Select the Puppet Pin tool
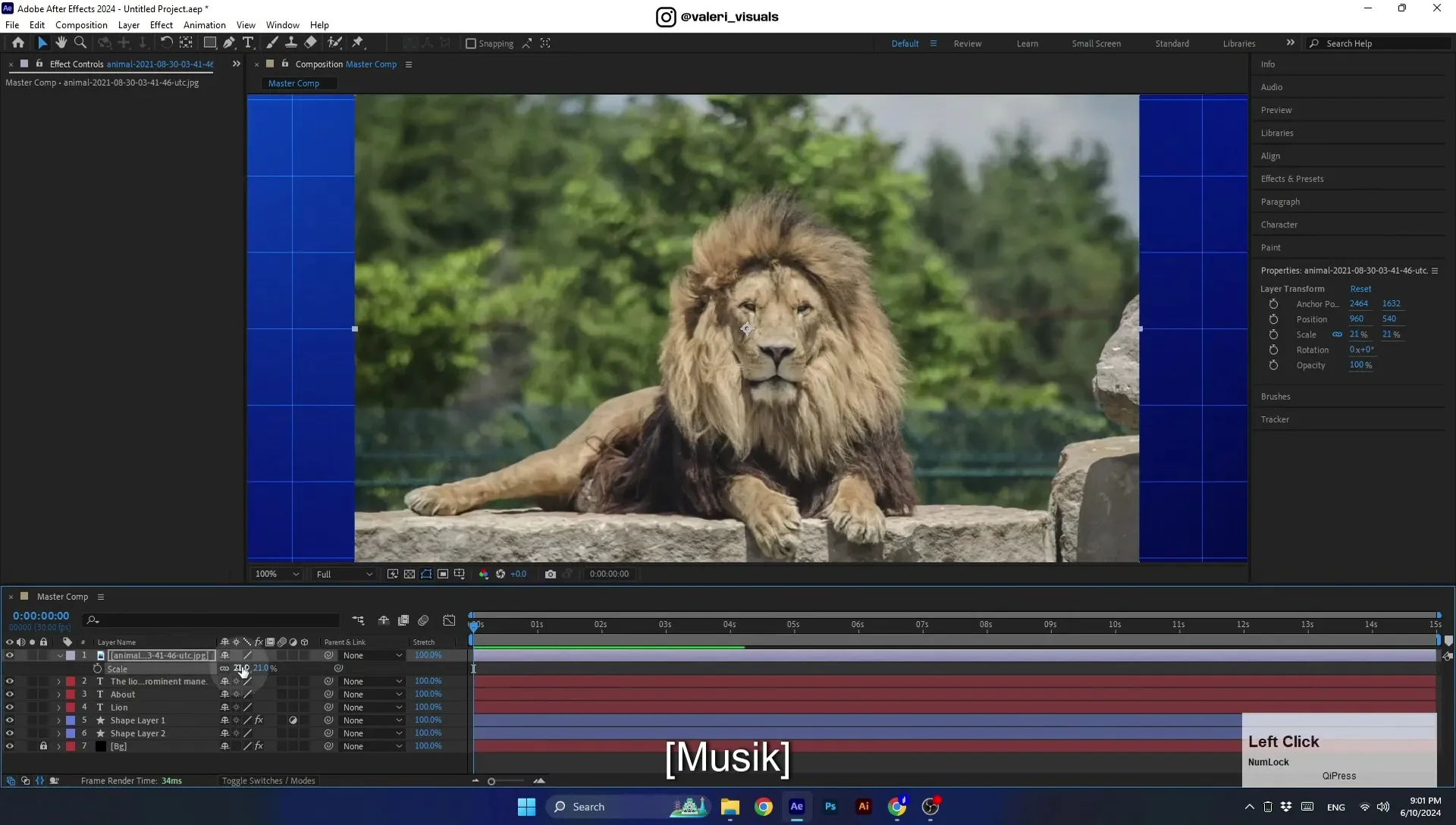Image resolution: width=1456 pixels, height=825 pixels. coord(358,43)
